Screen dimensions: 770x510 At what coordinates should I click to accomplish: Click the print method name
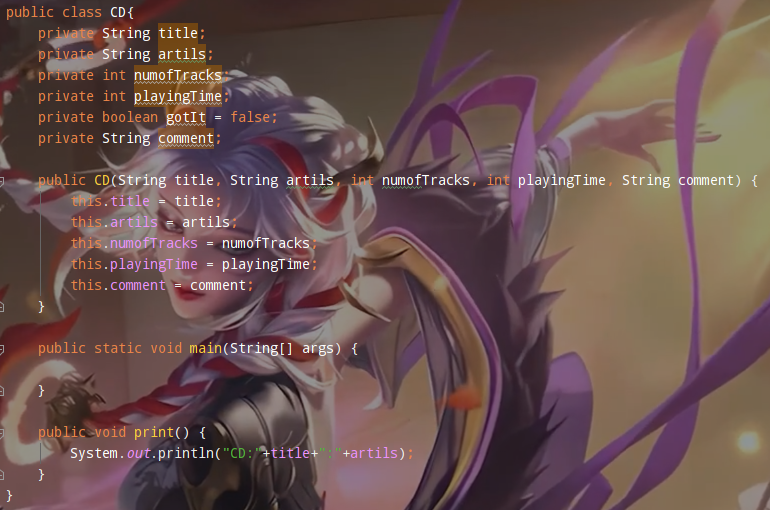(x=154, y=432)
